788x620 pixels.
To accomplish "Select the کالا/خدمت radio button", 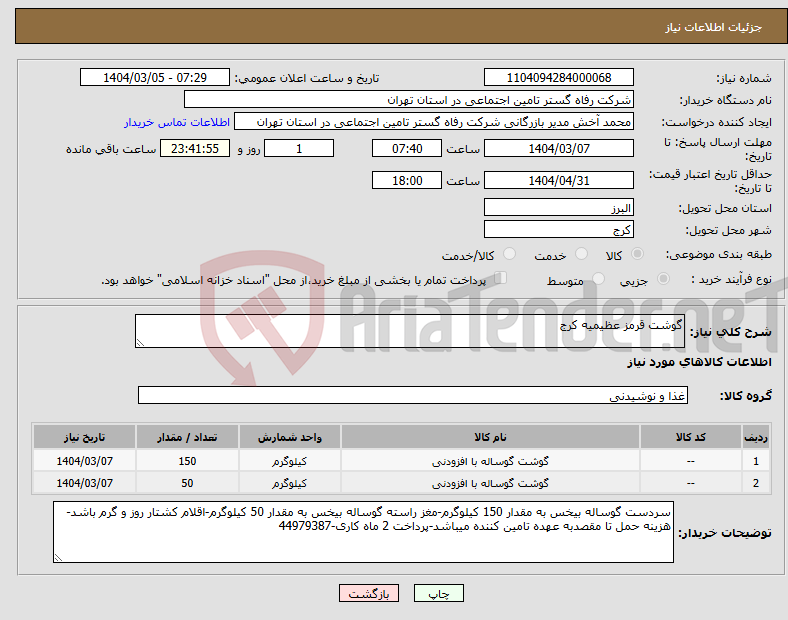I will 509,254.
